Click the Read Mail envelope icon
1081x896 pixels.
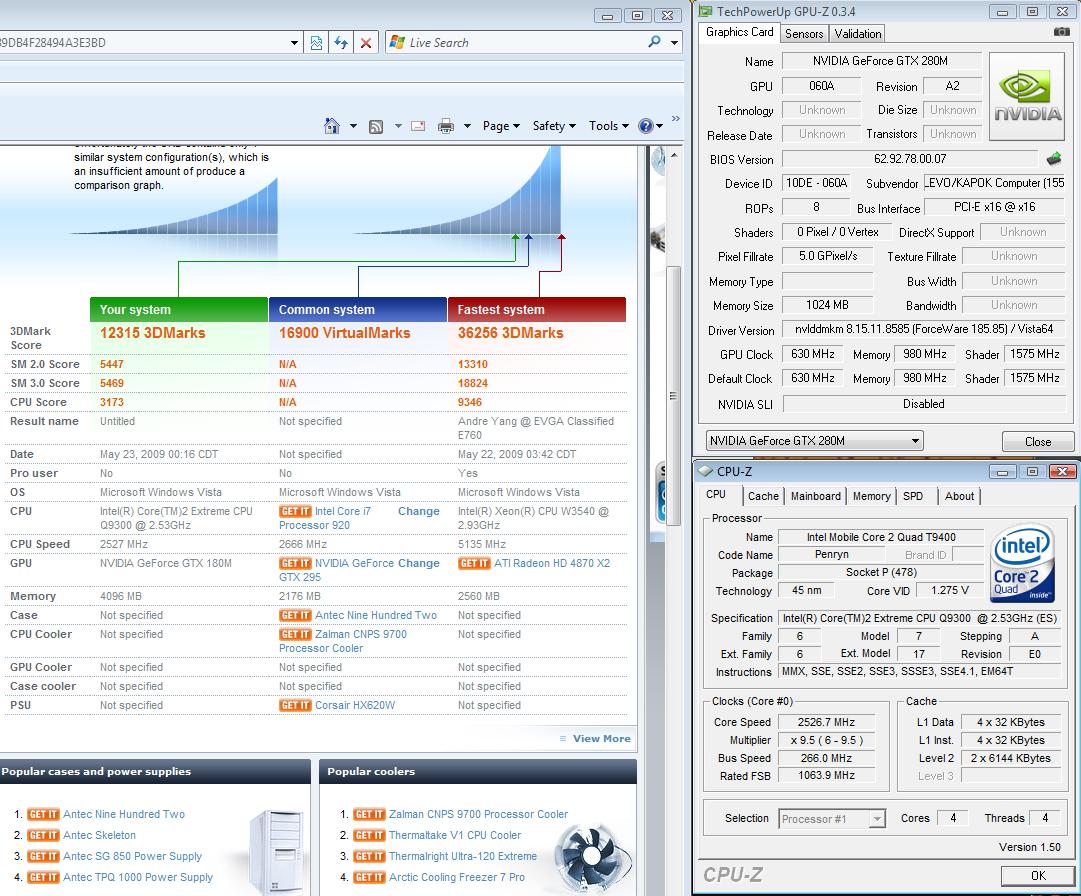pyautogui.click(x=418, y=126)
